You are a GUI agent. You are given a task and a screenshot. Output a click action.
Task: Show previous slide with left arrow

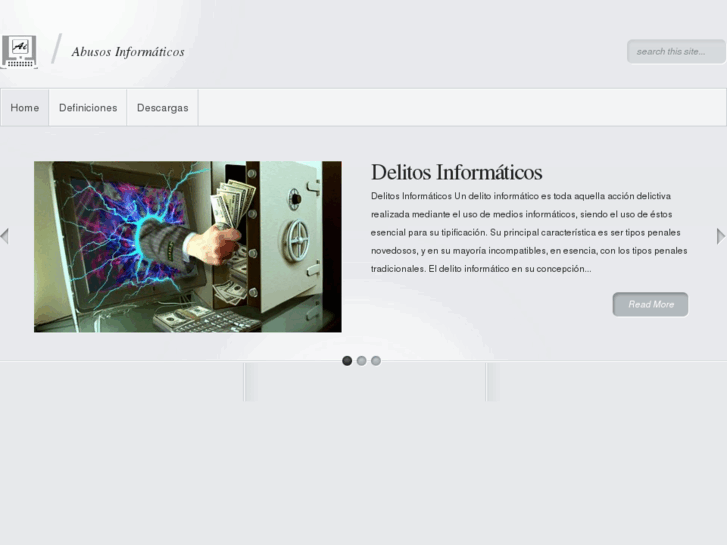[x=5, y=236]
